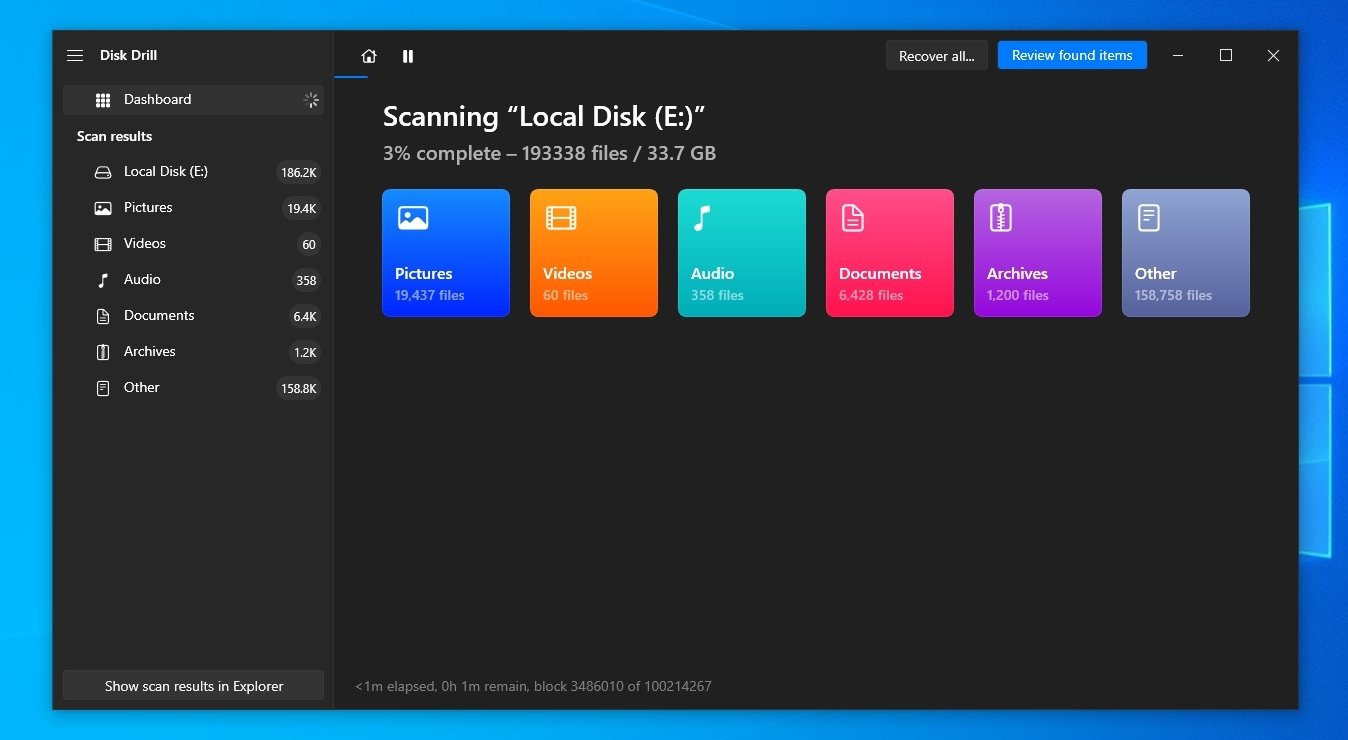Pause the scan with the pause icon
This screenshot has height=740, width=1348.
408,56
